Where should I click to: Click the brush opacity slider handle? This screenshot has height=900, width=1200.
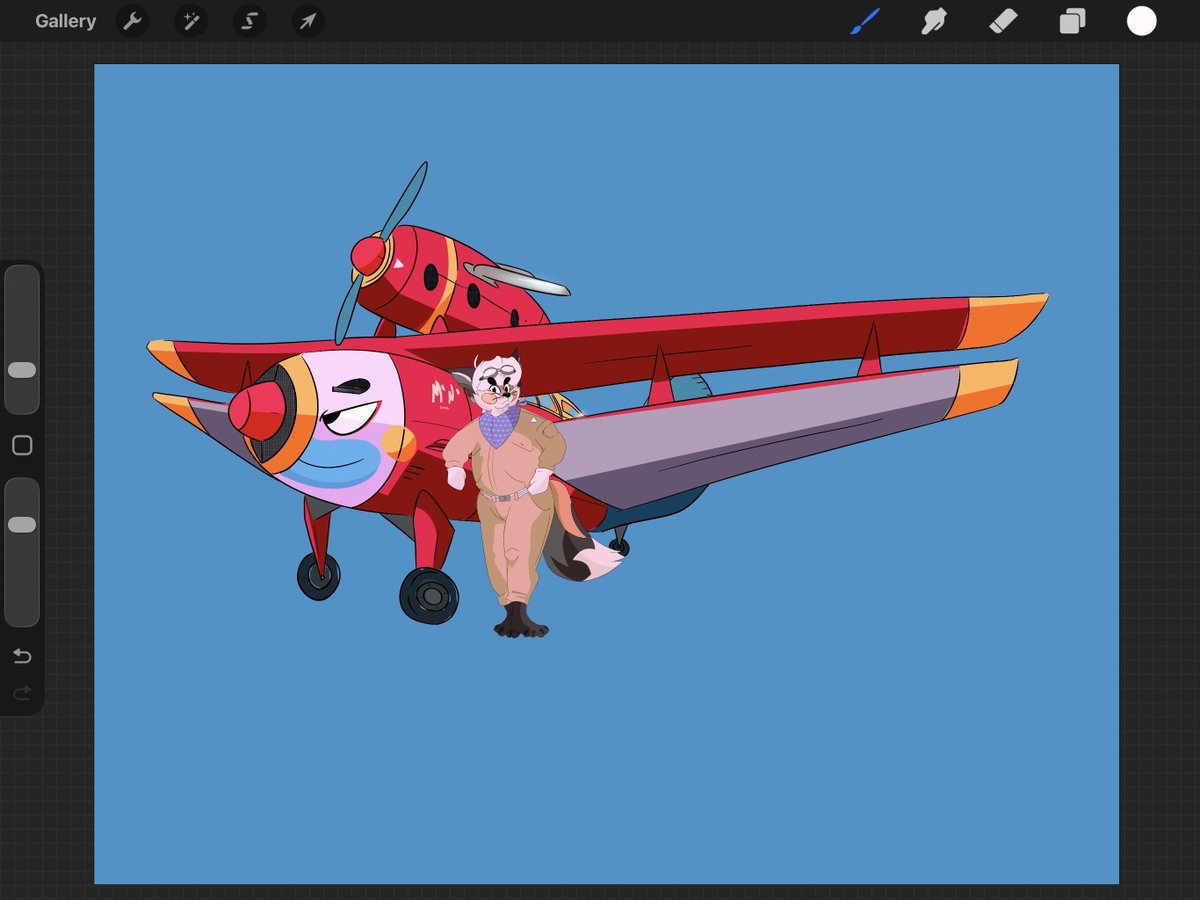(x=22, y=525)
